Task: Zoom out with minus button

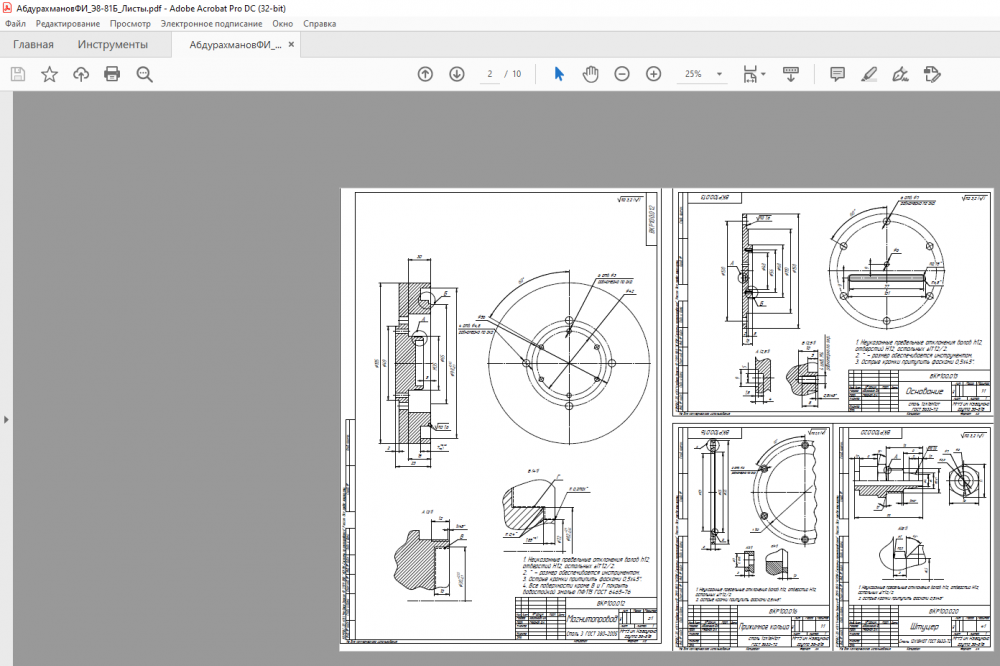Action: (622, 74)
